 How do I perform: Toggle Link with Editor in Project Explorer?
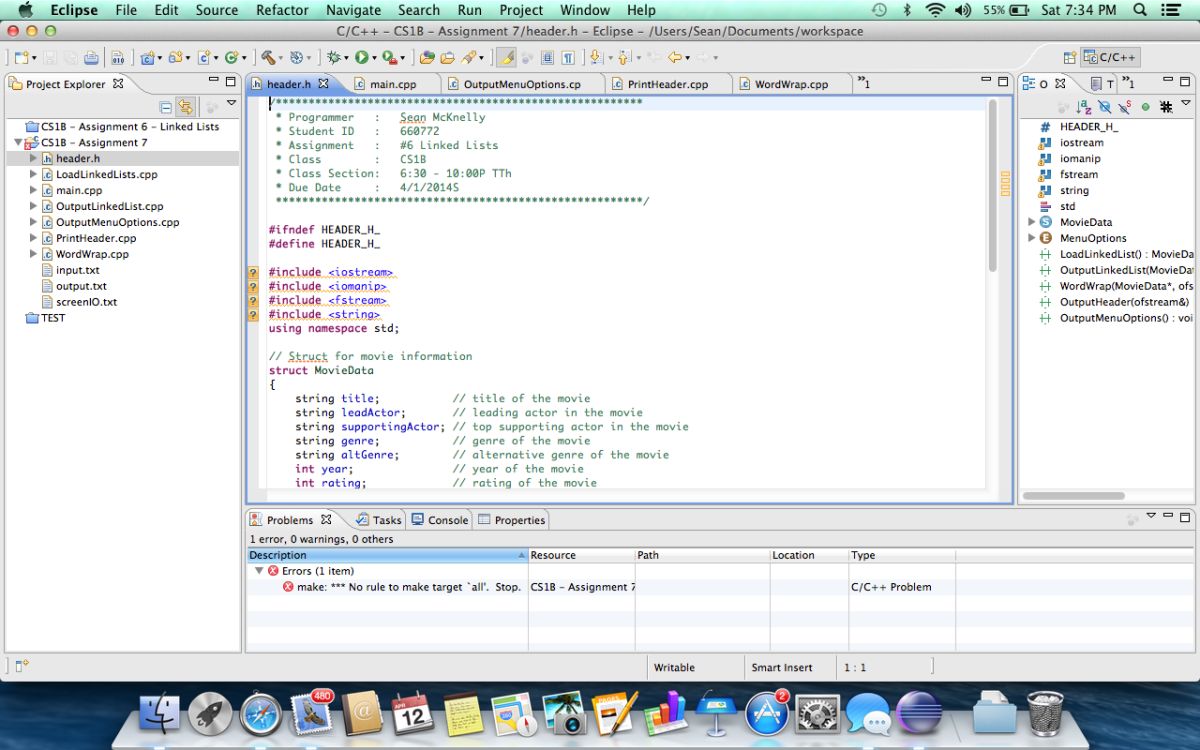tap(185, 107)
